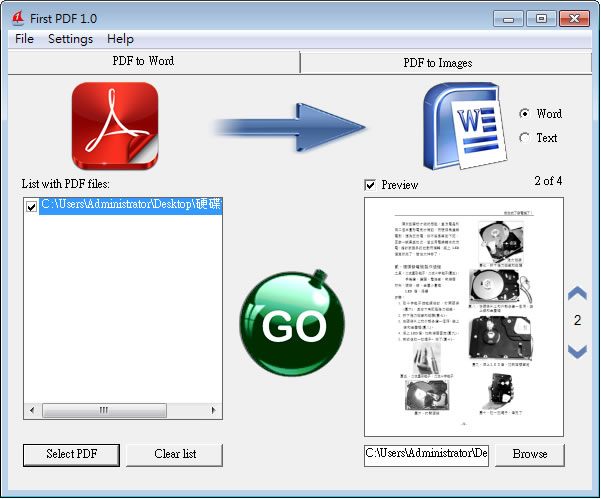Minimize the First PDF window

(508, 18)
